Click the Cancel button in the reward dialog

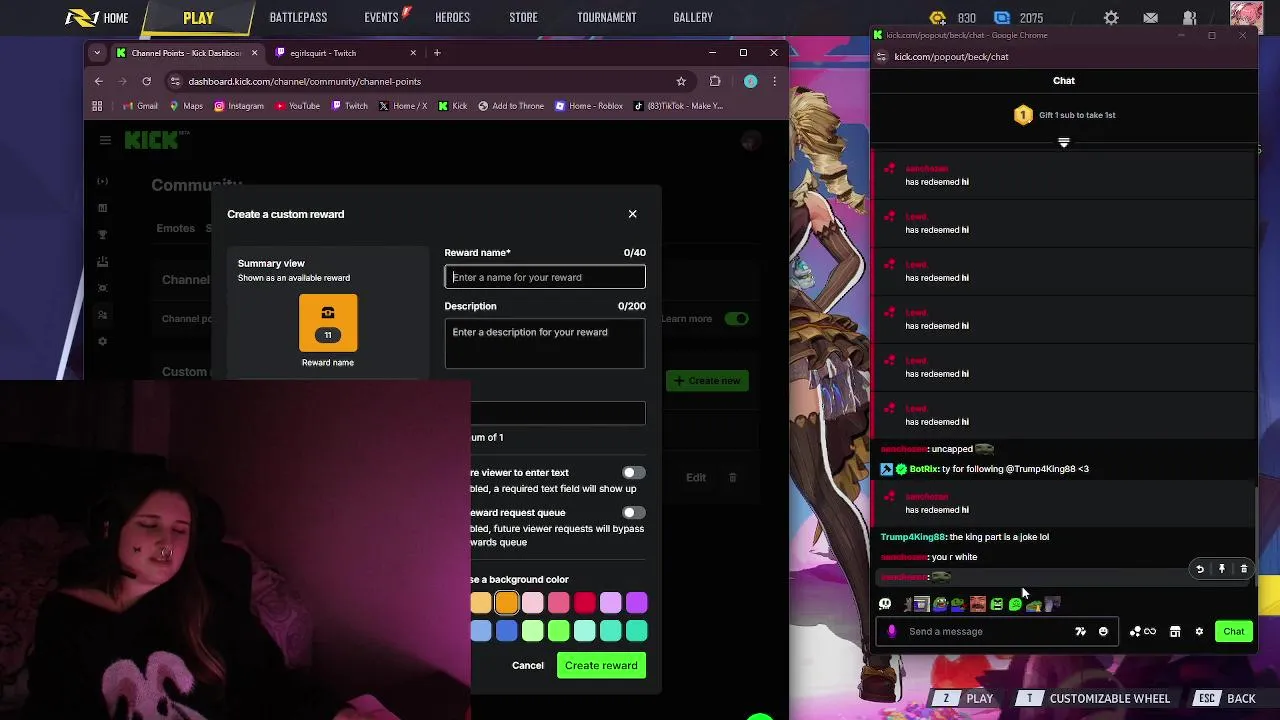click(x=528, y=666)
